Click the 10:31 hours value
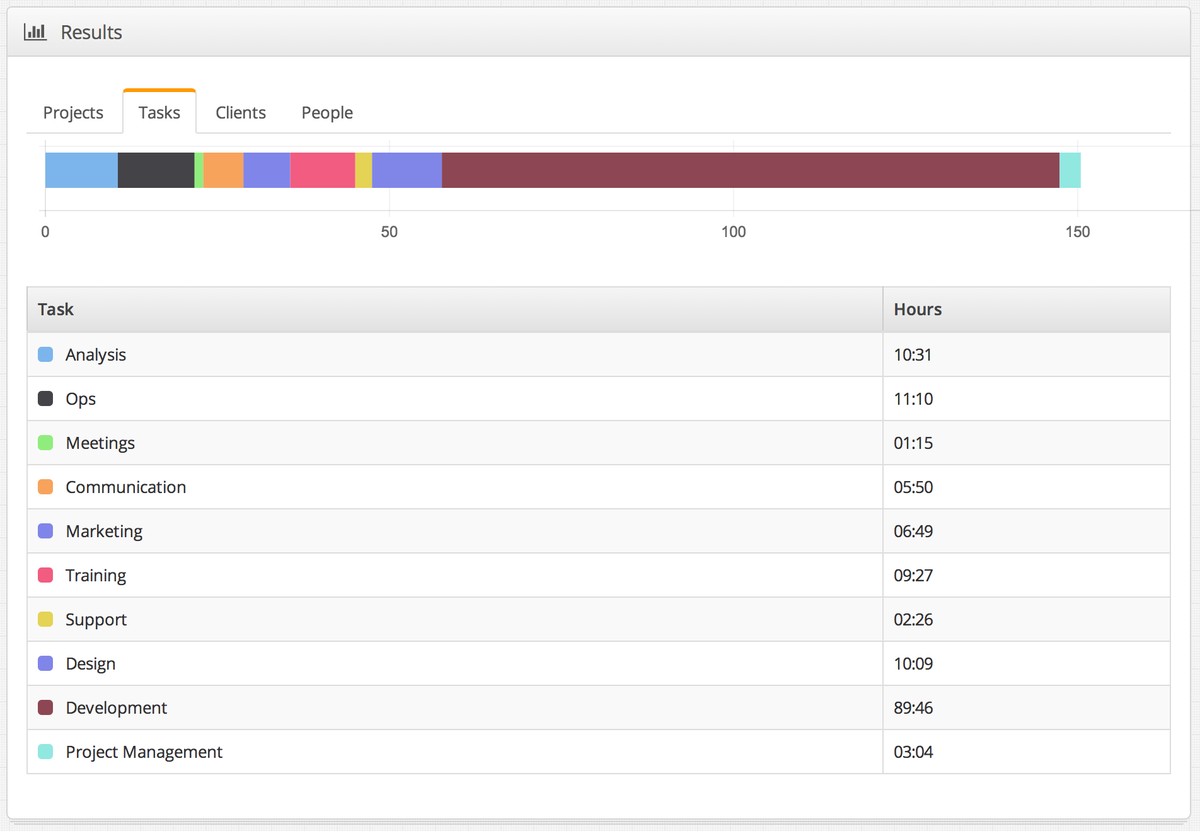Image resolution: width=1200 pixels, height=831 pixels. point(913,355)
